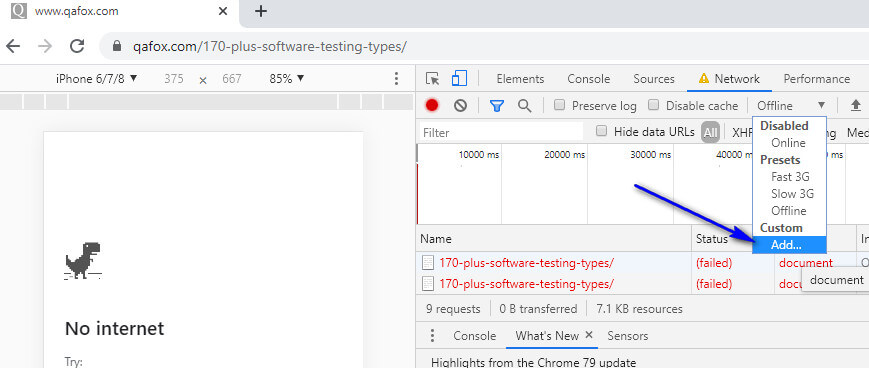Click the 7.1 KB resources summary

coord(640,309)
